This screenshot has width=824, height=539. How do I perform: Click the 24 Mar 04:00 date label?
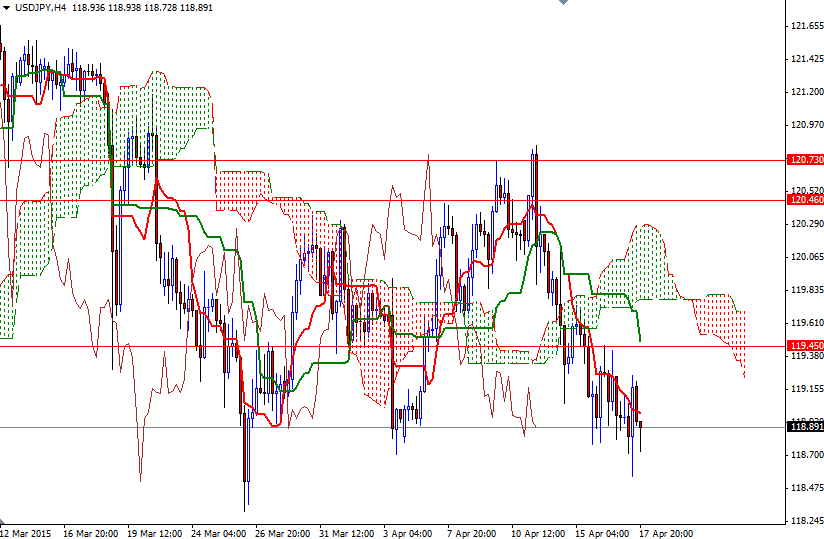point(219,534)
